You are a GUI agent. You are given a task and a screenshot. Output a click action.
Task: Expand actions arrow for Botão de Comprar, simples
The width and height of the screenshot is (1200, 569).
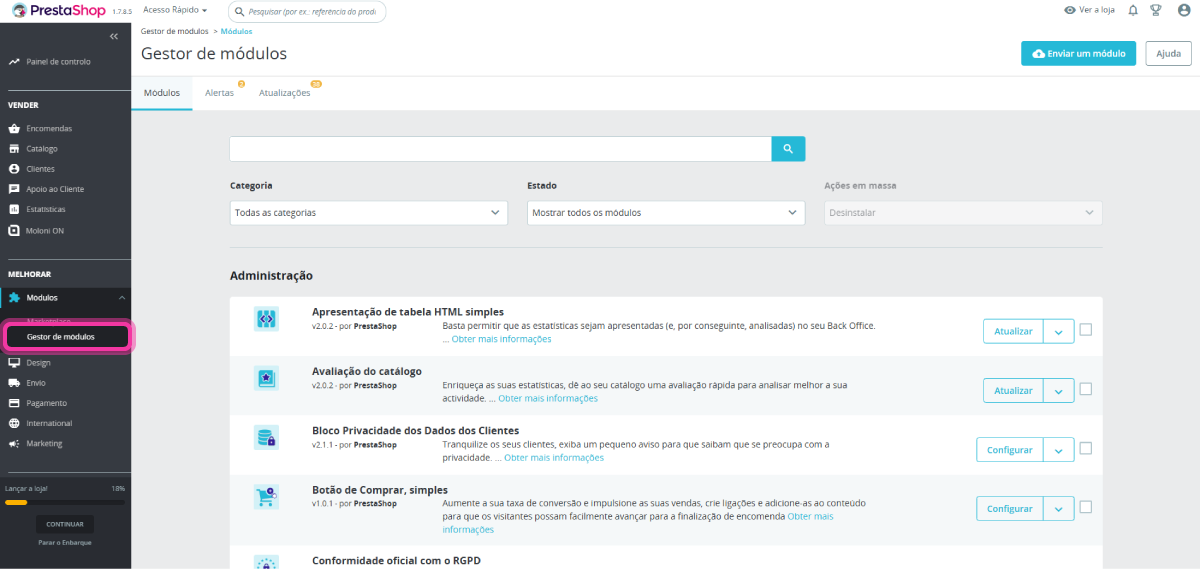point(1059,509)
